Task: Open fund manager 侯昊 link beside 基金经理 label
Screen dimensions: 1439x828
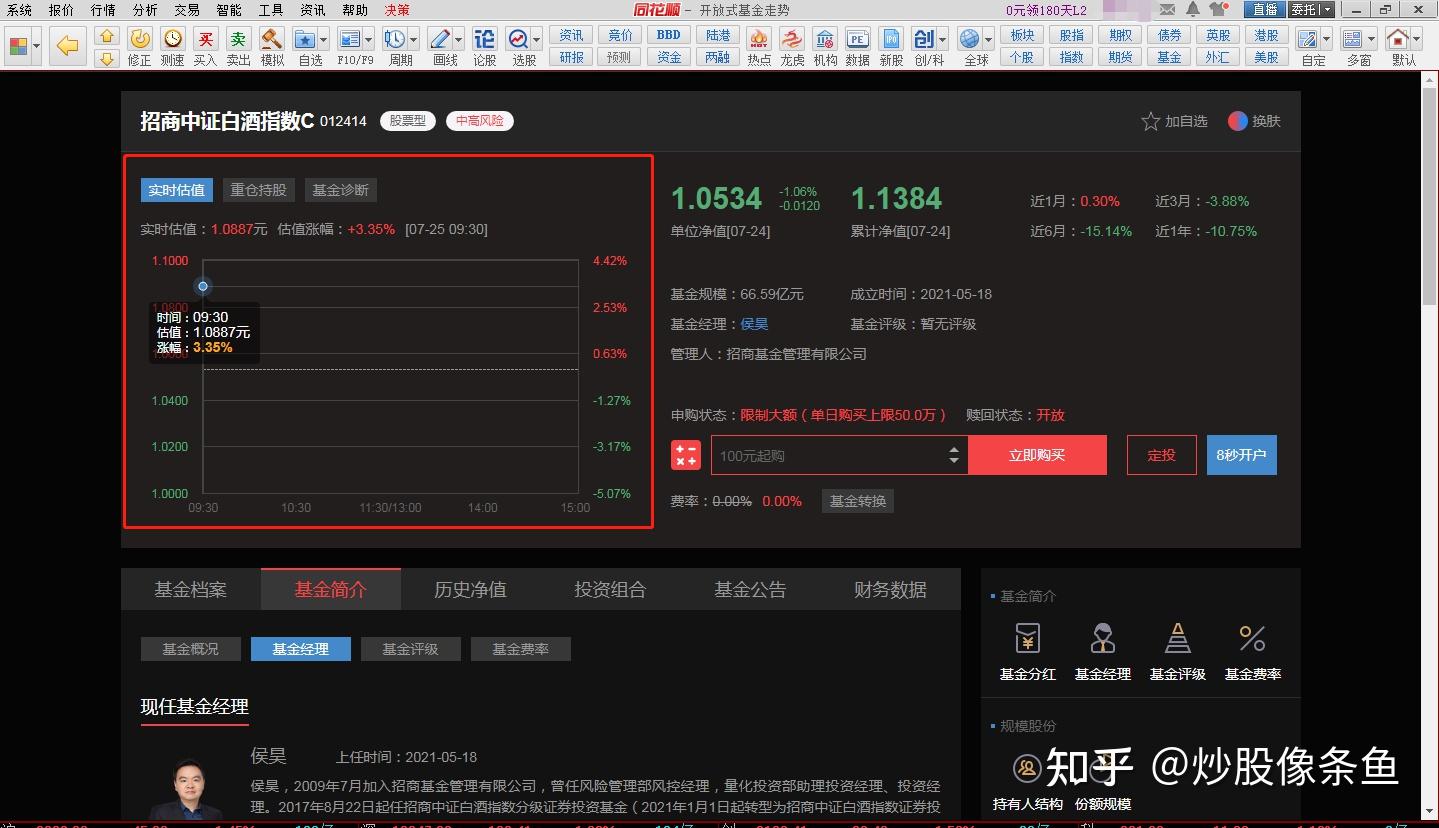Action: click(x=754, y=324)
